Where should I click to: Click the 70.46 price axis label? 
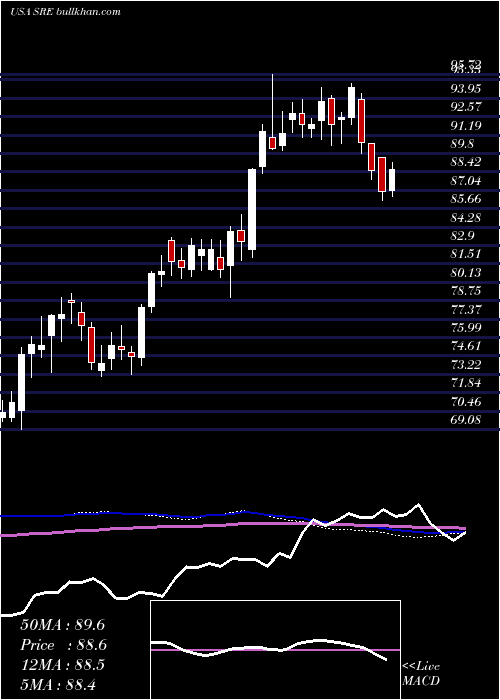466,402
